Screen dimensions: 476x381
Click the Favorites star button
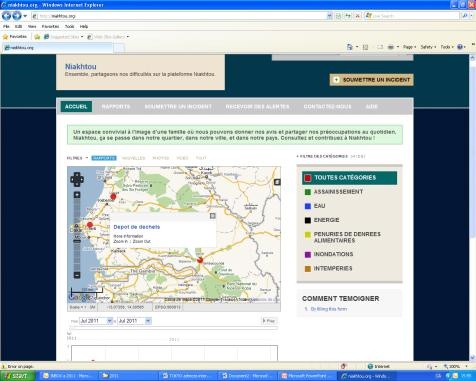click(x=15, y=37)
